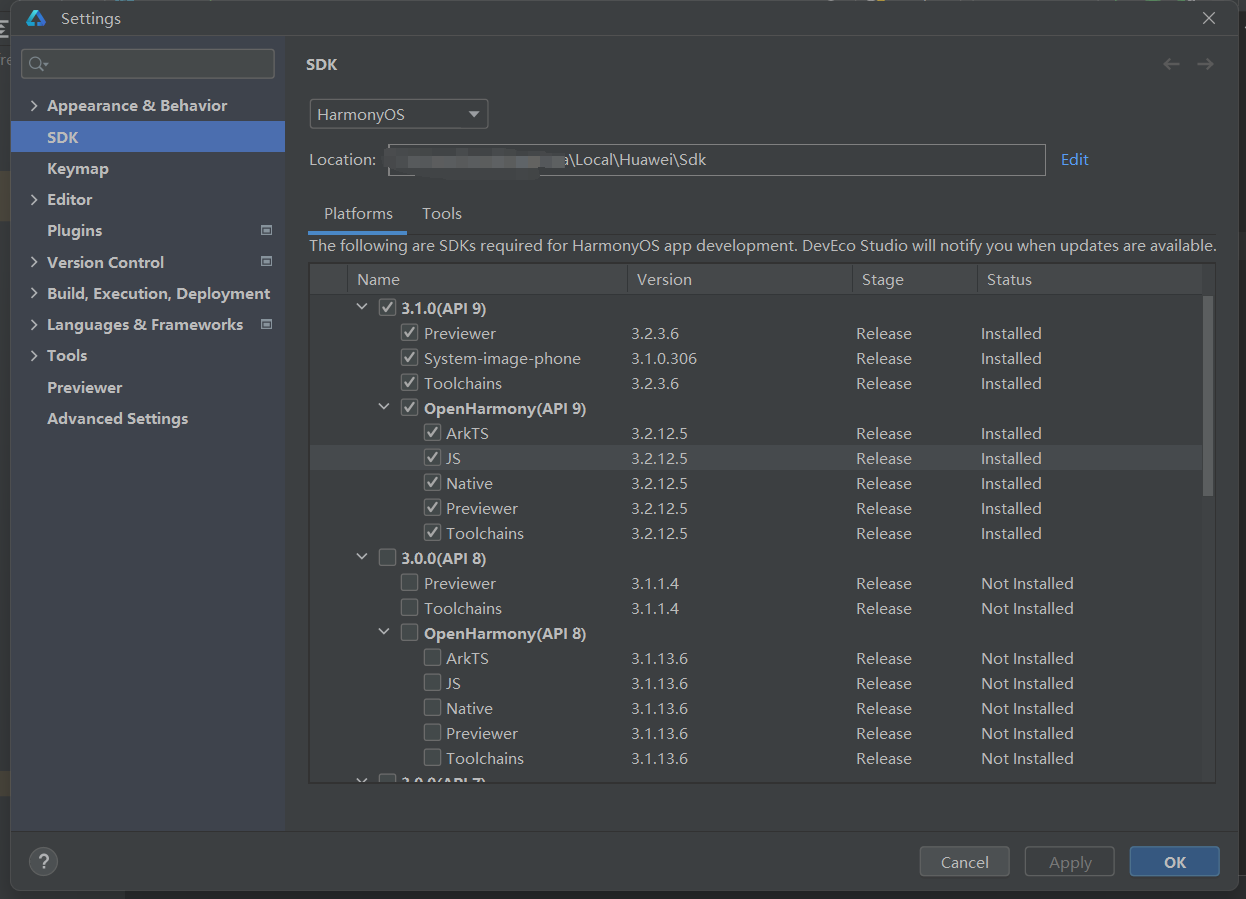Uncheck the 3.1.0(API 9) checkbox
1246x899 pixels.
(388, 308)
